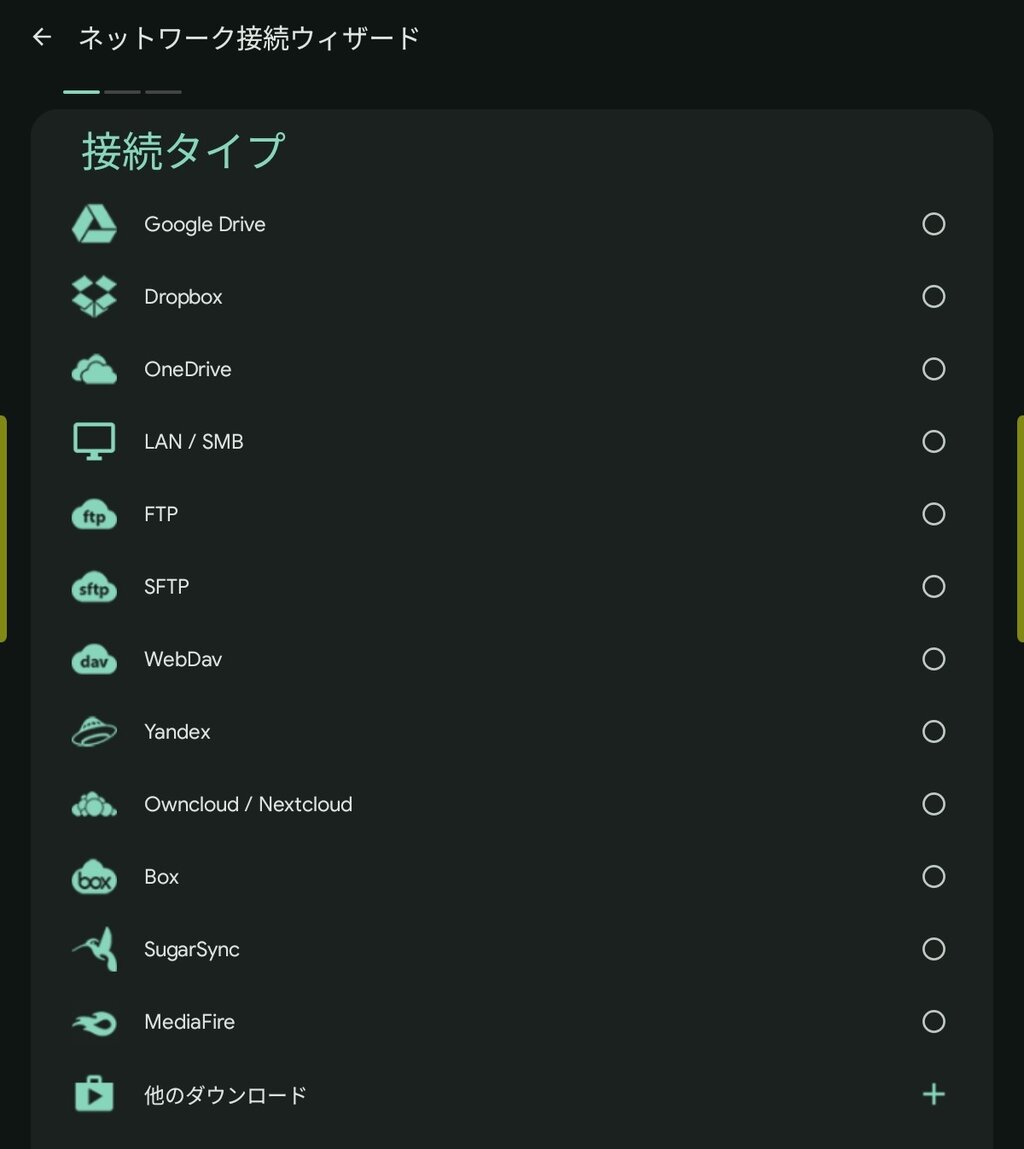Click the WebDav cloud icon
Screen dimensions: 1024x1149
pos(94,660)
